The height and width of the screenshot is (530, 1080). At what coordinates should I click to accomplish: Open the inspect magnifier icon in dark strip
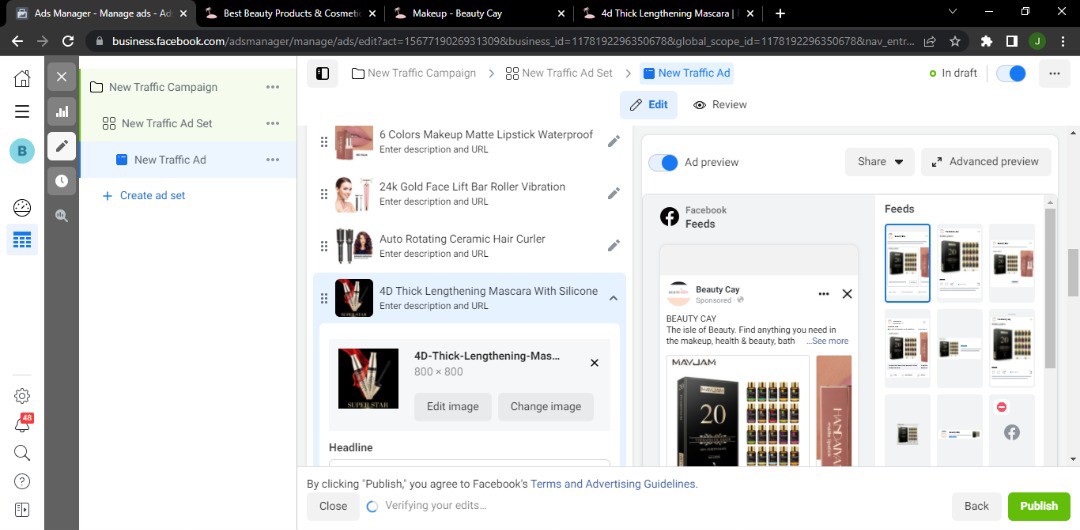click(x=61, y=216)
